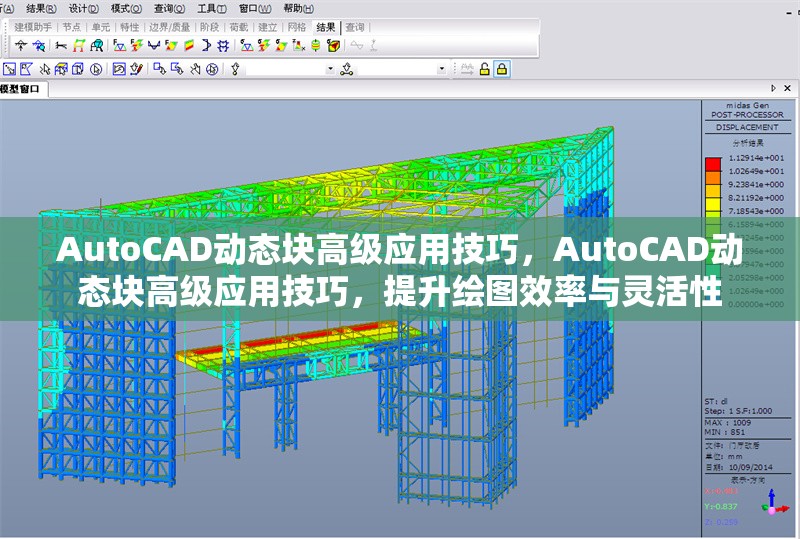Screen dimensions: 800x539
Task: Open the 帮助(H) menu
Action: 298,9
